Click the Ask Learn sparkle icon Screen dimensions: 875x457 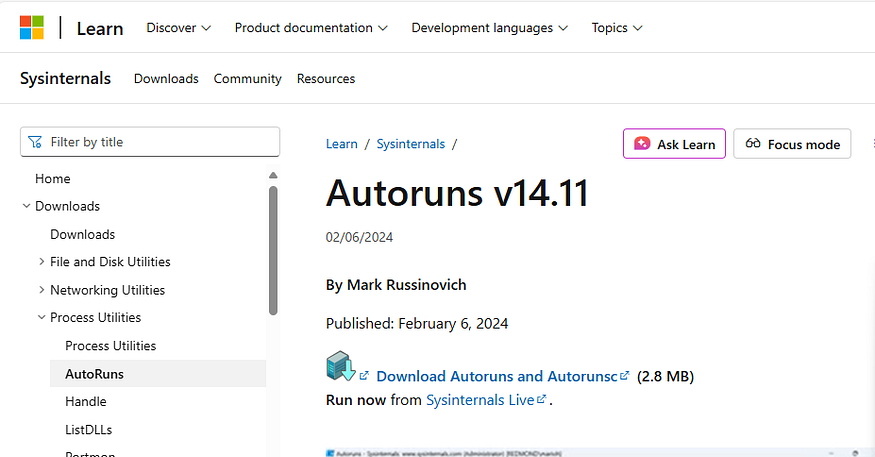coord(642,144)
